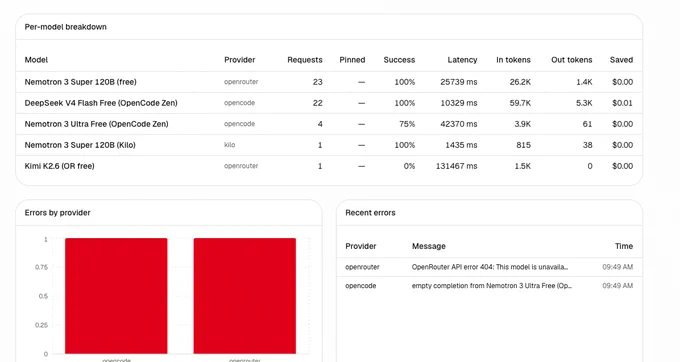Click the 23 requests value

(x=317, y=82)
